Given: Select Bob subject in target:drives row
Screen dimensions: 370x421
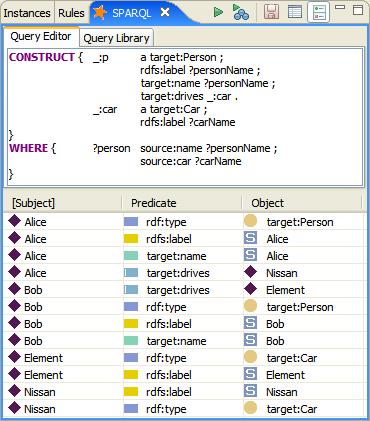Looking at the screenshot, I should tap(33, 290).
